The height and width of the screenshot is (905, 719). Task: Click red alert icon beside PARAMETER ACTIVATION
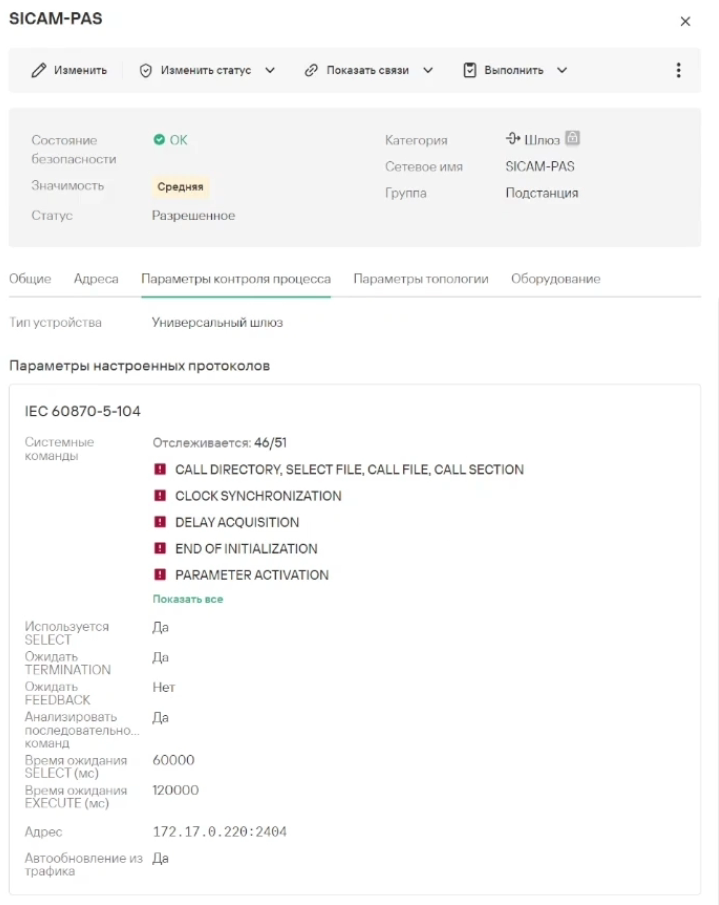coord(159,575)
